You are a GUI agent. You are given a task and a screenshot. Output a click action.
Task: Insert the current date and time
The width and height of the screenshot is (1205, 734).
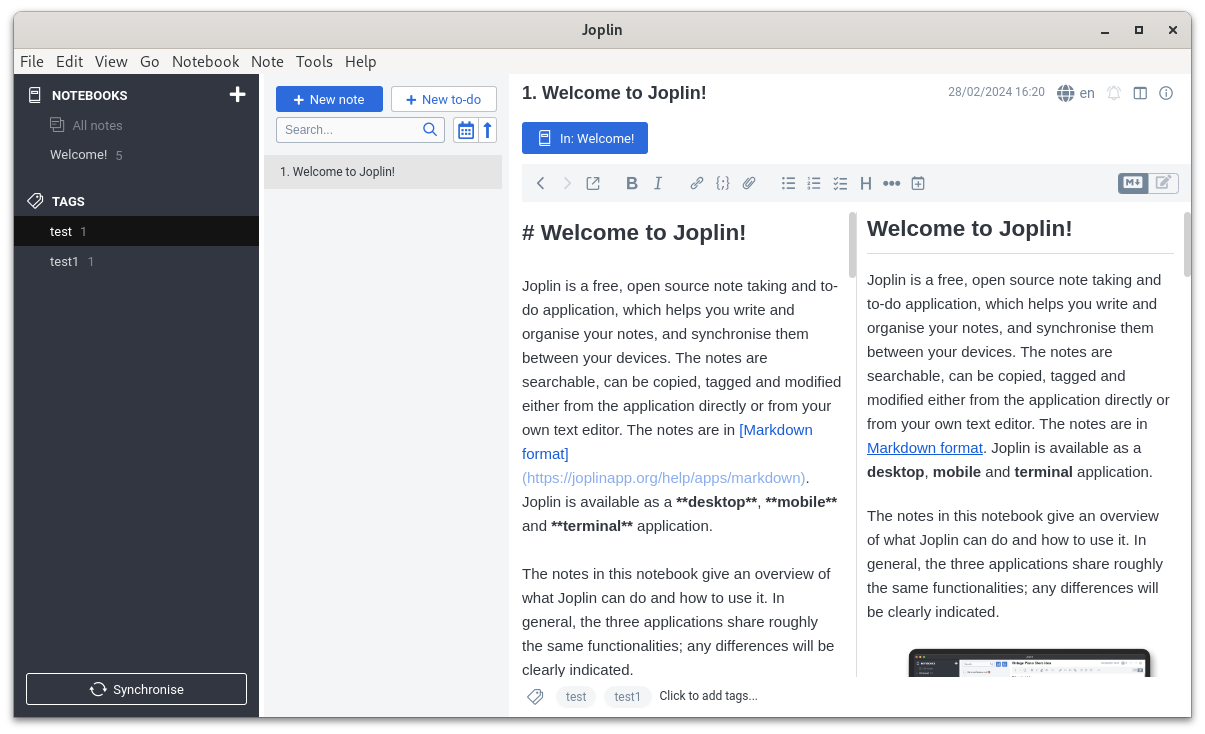tap(917, 183)
